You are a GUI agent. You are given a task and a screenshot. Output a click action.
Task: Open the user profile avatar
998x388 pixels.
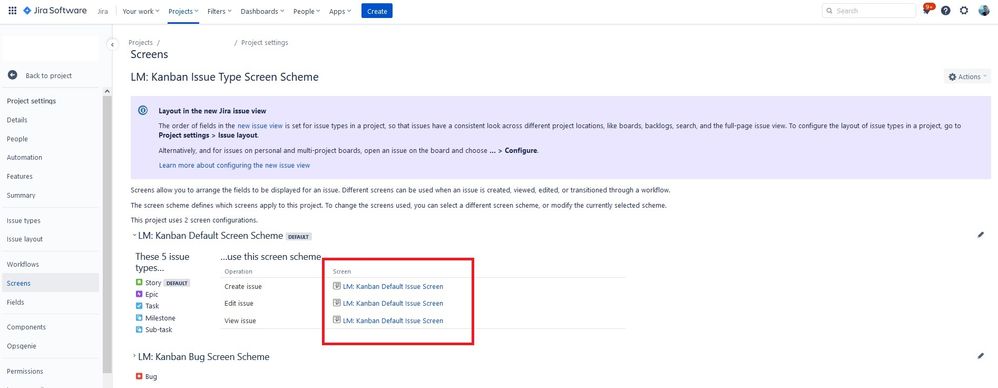(983, 11)
